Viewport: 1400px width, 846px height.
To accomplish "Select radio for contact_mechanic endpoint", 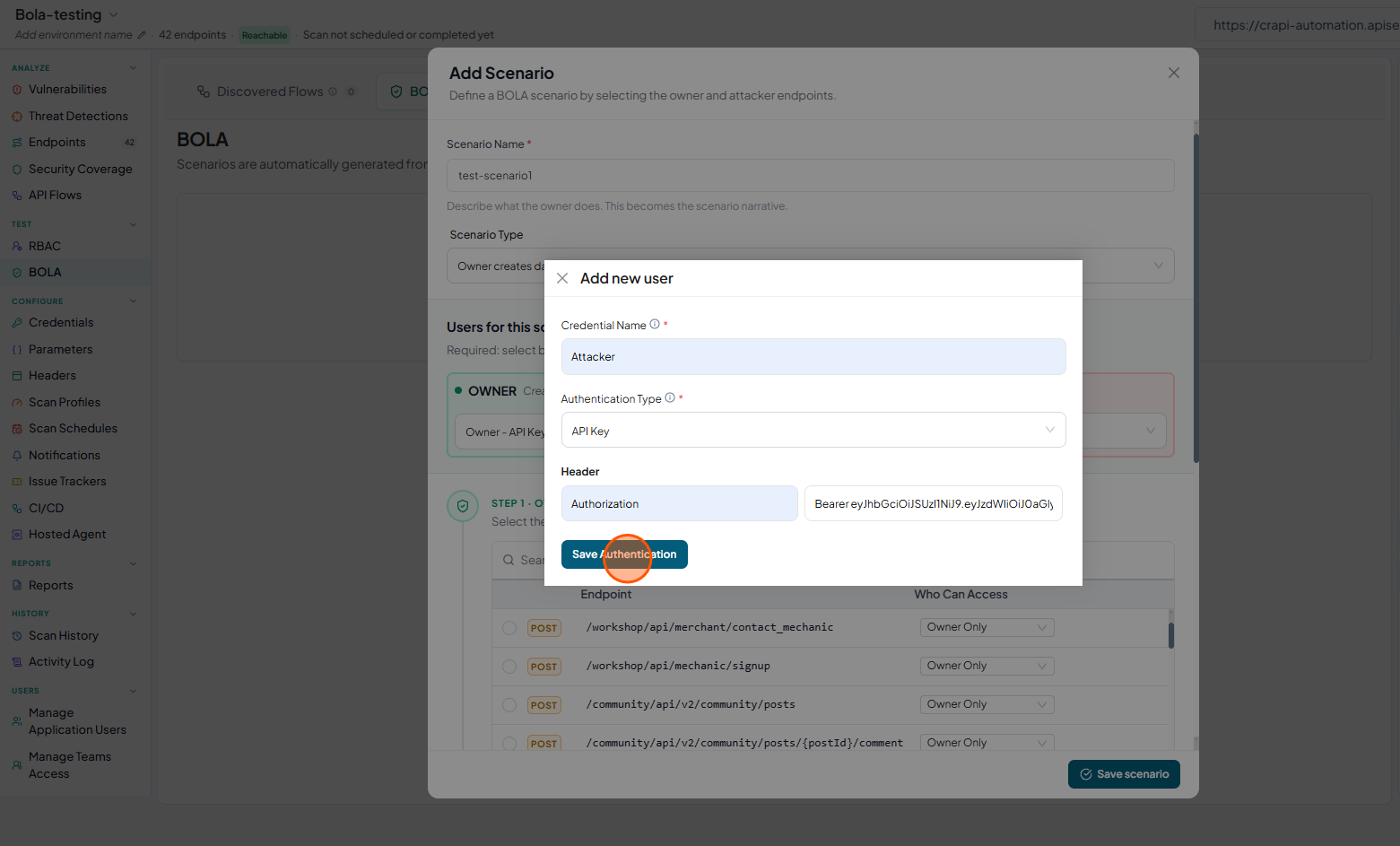I will coord(509,628).
